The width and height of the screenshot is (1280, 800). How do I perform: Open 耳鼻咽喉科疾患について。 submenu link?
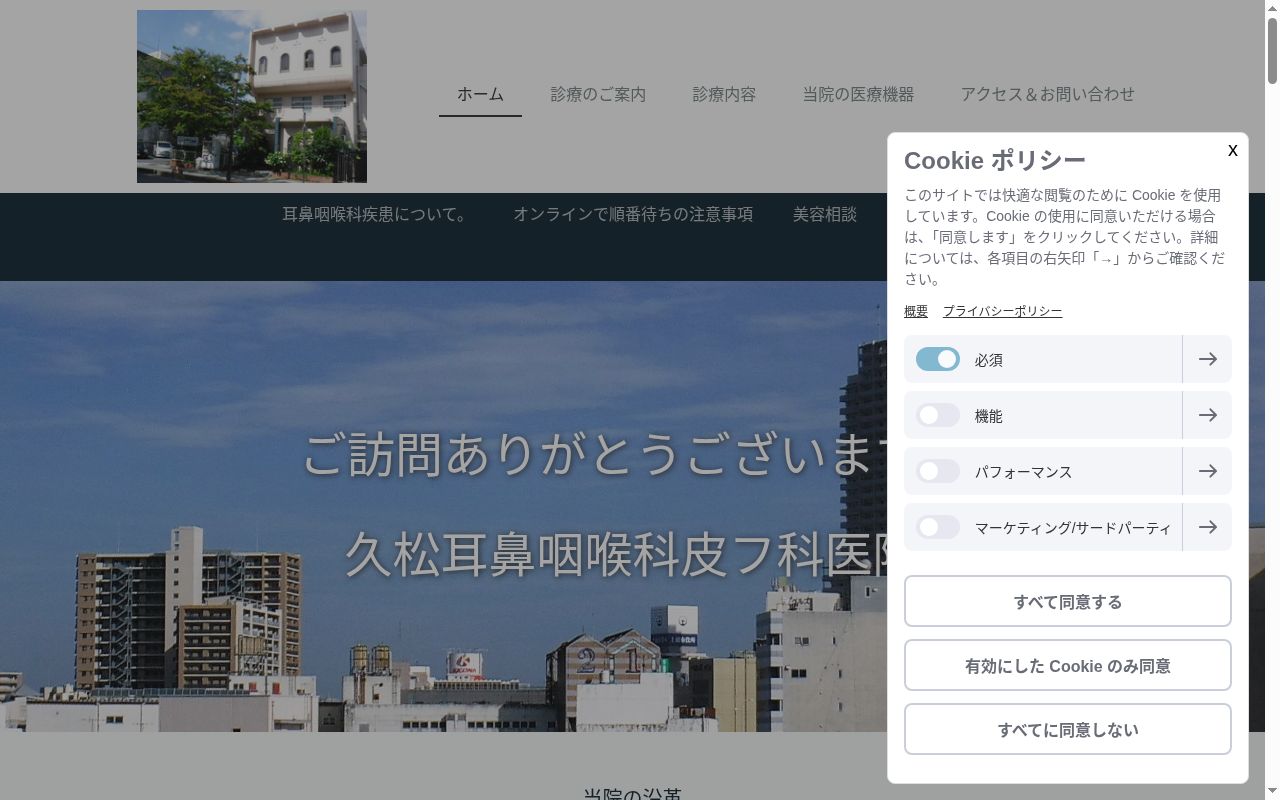378,214
